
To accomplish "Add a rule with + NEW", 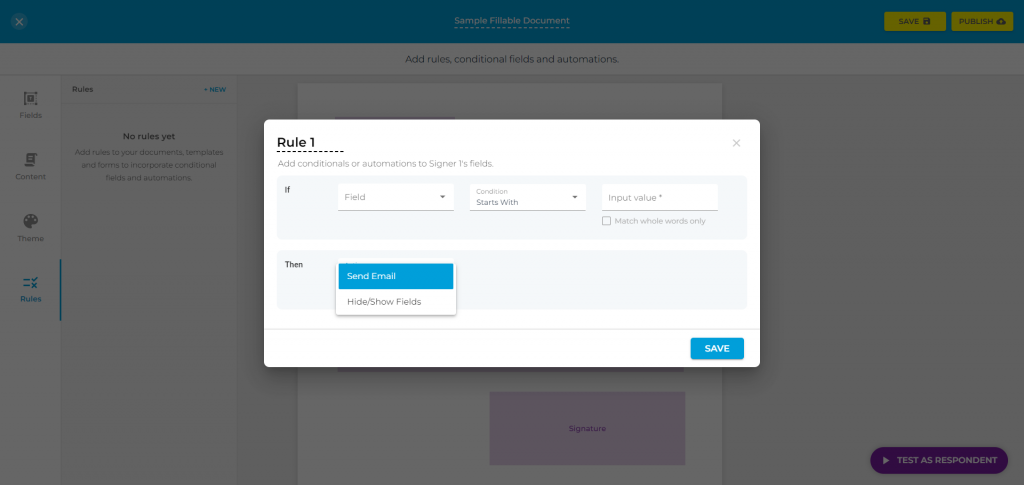I will click(x=215, y=89).
